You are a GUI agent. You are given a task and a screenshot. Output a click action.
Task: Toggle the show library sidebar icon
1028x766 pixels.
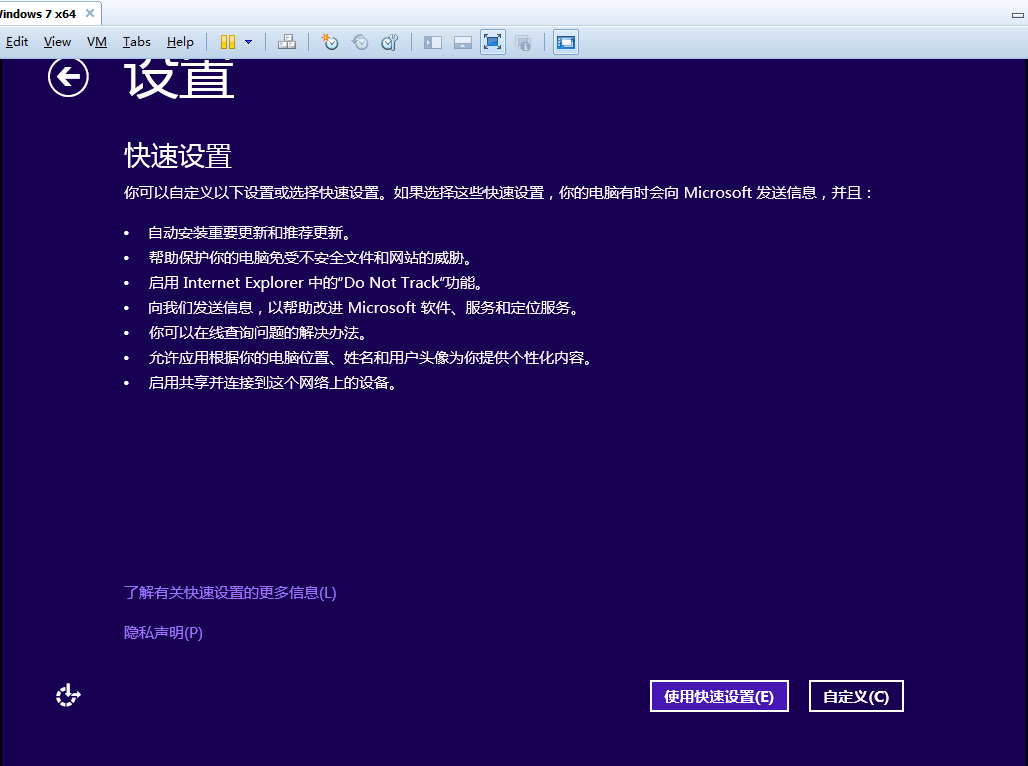coord(433,43)
